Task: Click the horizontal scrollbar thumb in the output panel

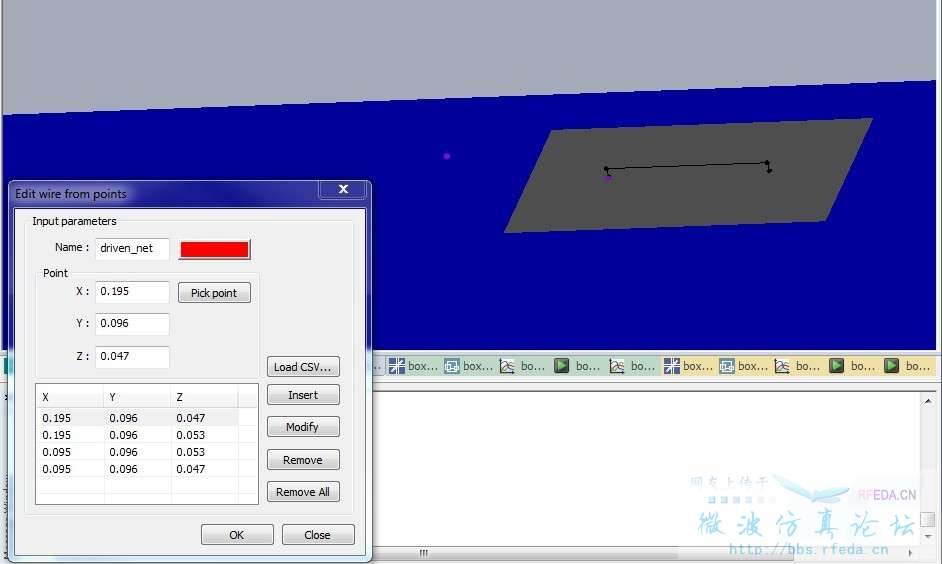Action: pos(424,553)
